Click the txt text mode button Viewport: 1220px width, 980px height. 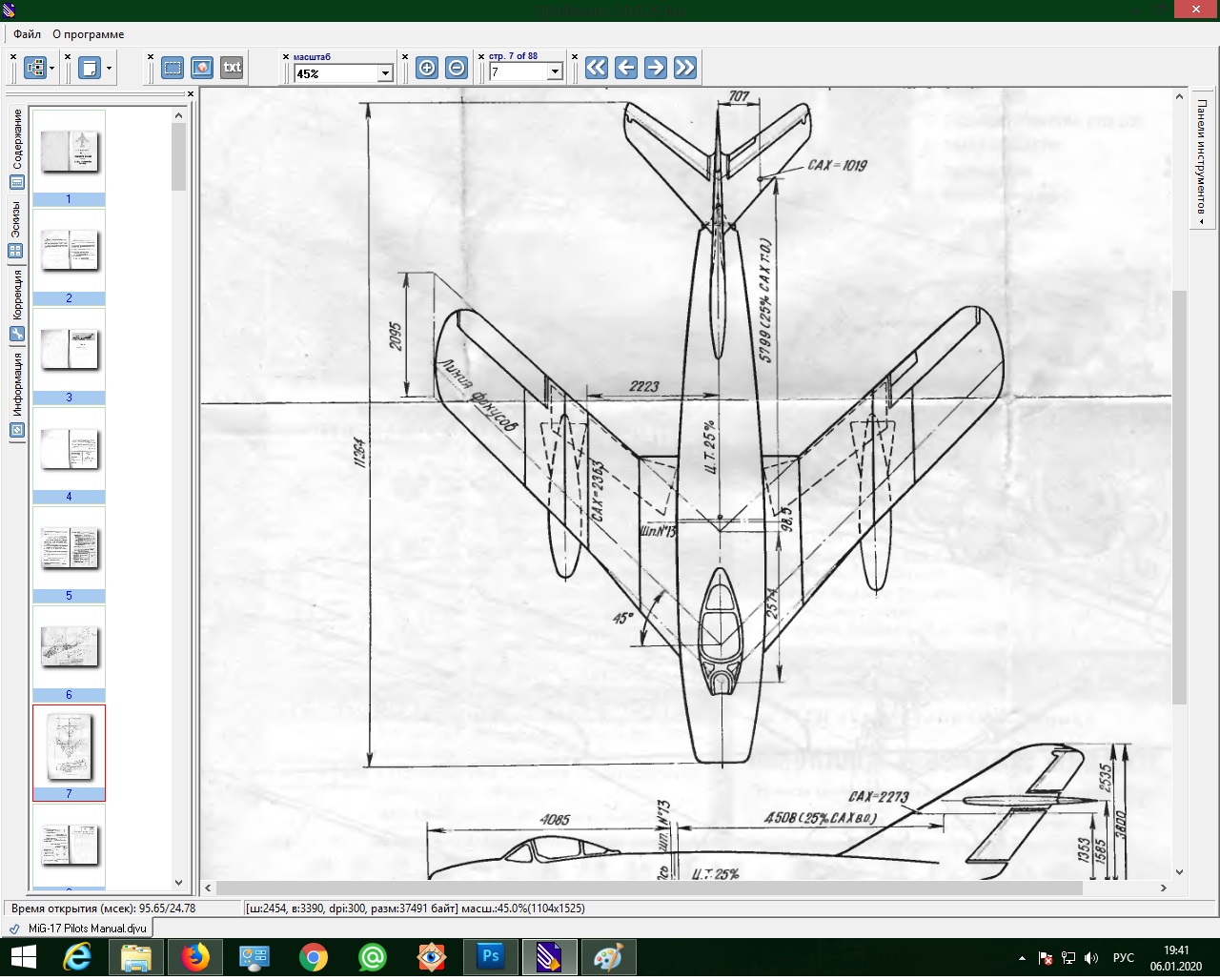point(232,68)
